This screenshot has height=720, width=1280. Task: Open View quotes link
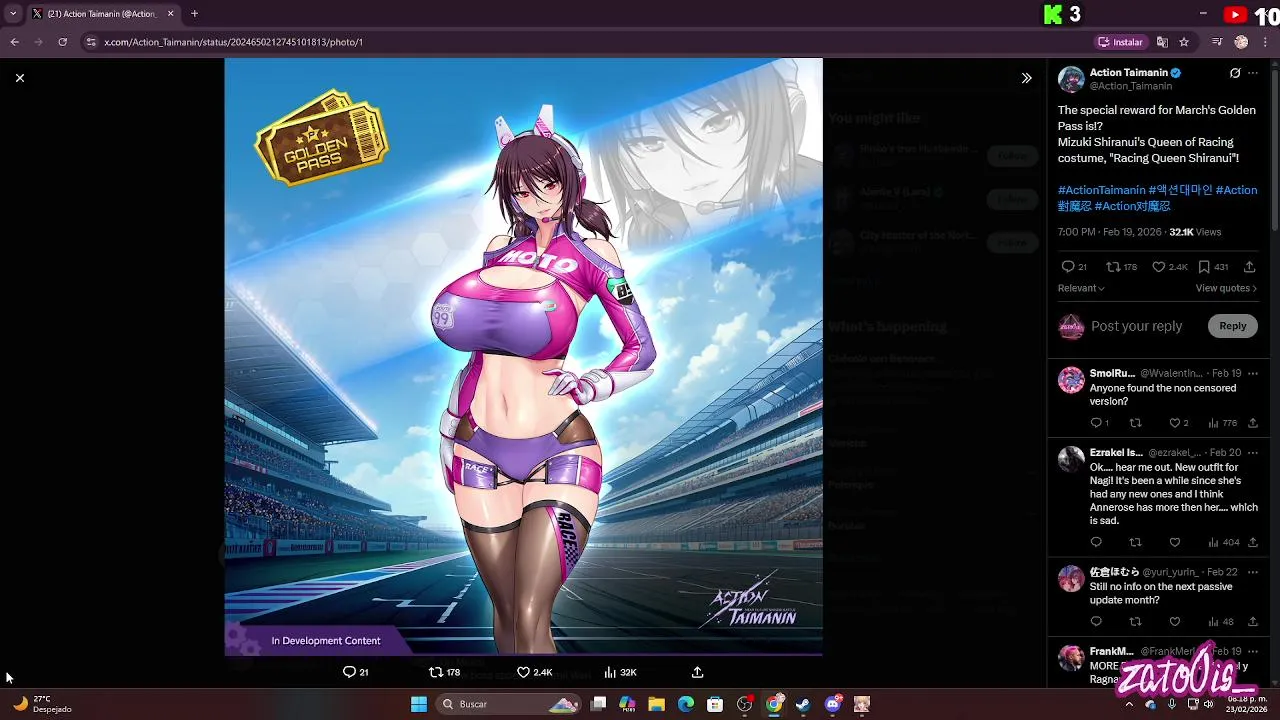click(1226, 288)
